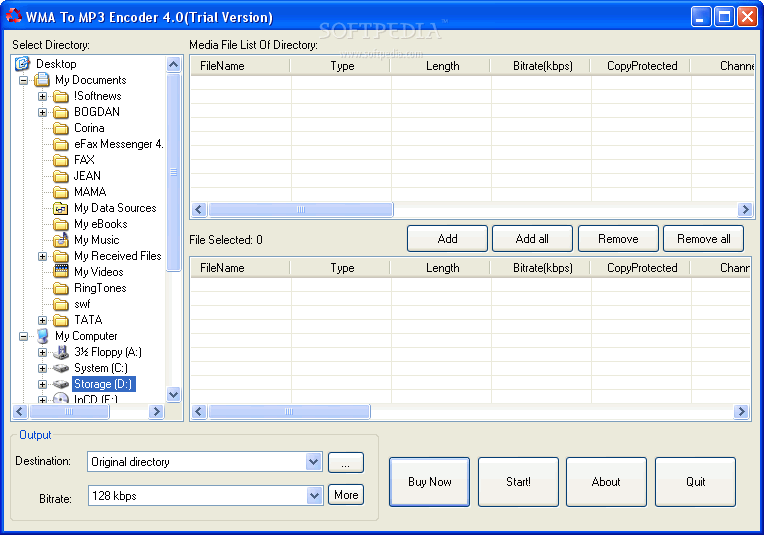The image size is (764, 535).
Task: Click media file list scroll left arrow
Action: (x=198, y=210)
